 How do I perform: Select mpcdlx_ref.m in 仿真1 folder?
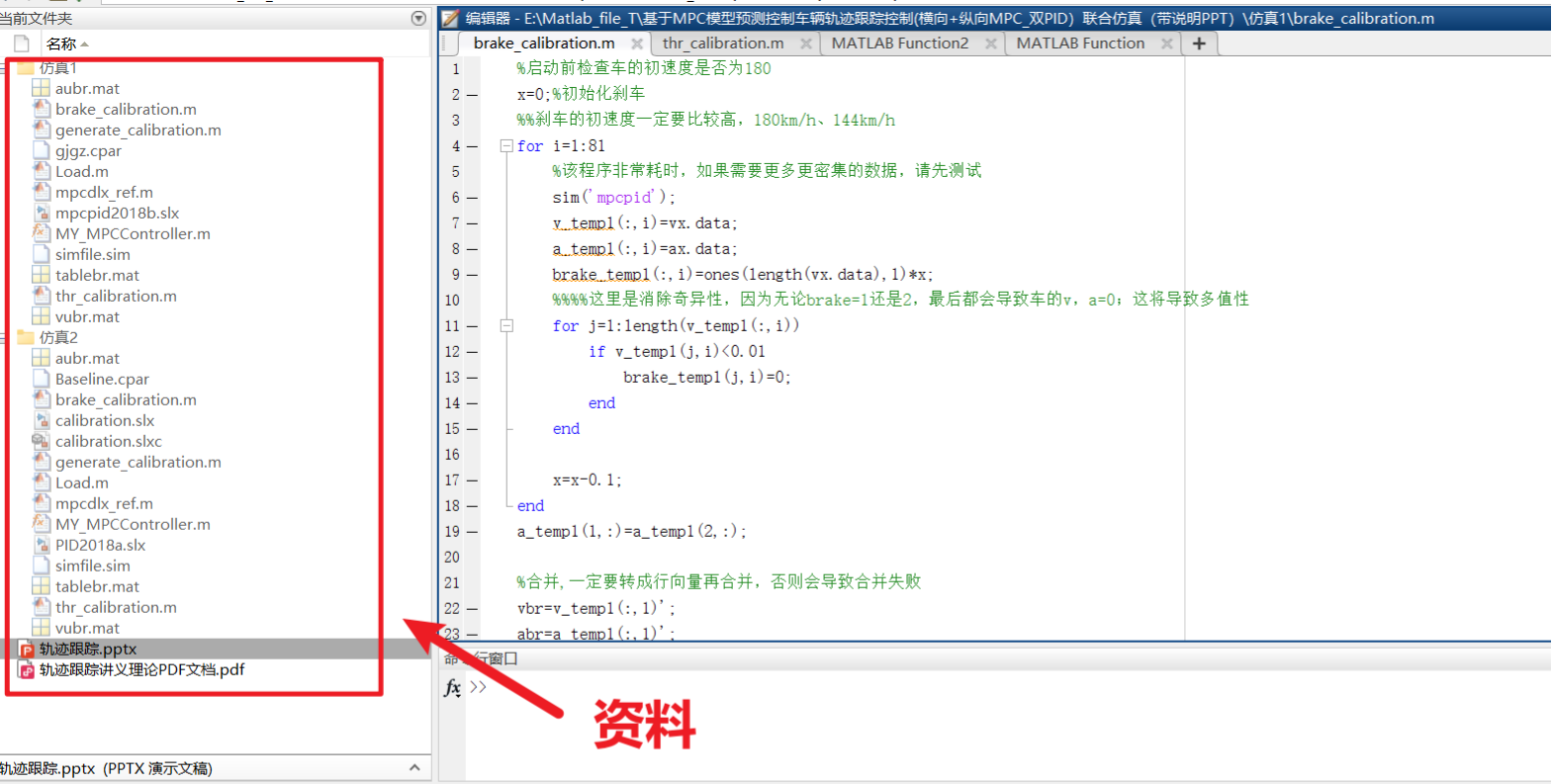pyautogui.click(x=104, y=192)
